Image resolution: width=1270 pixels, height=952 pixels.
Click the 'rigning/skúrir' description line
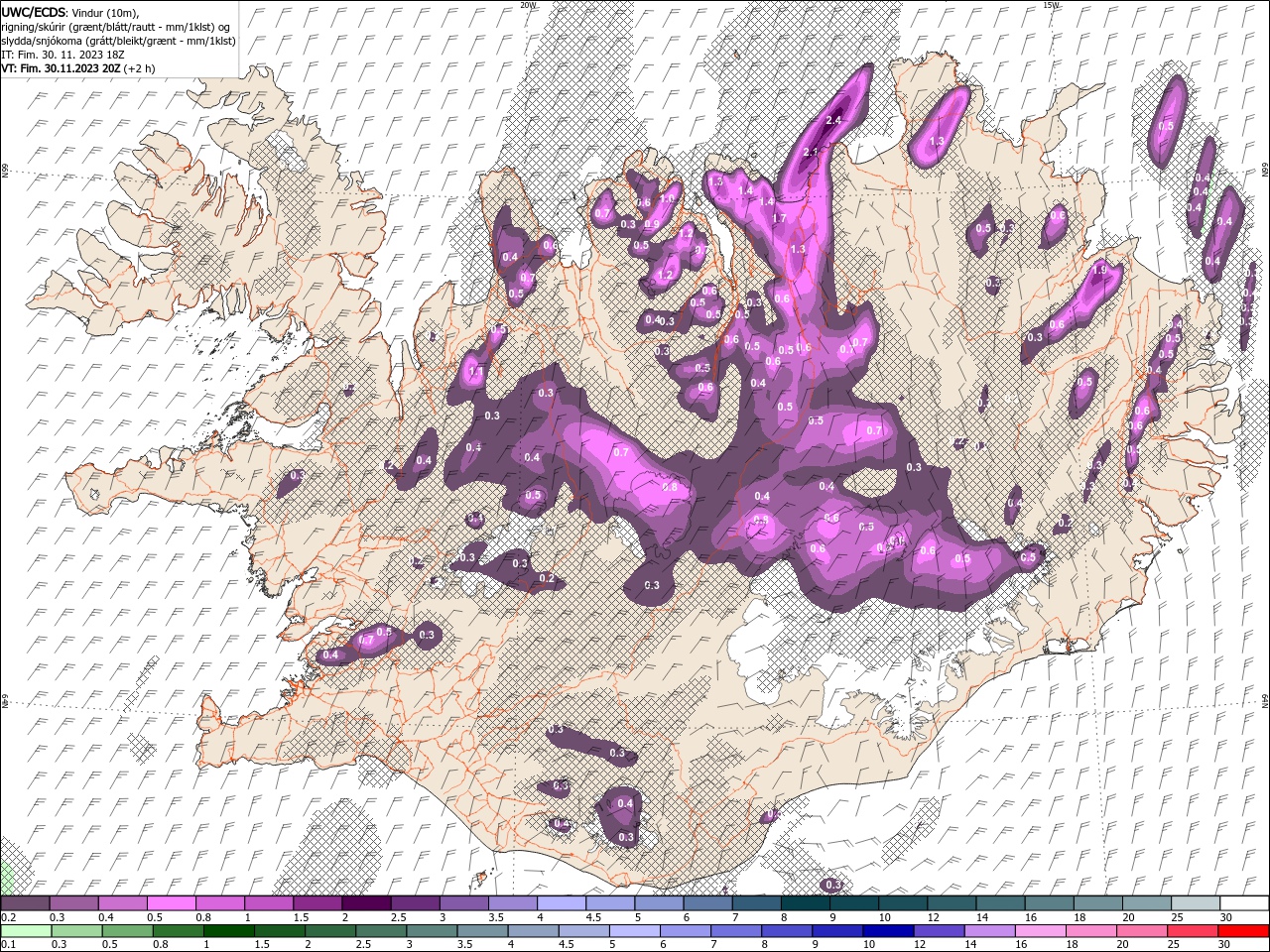117,27
